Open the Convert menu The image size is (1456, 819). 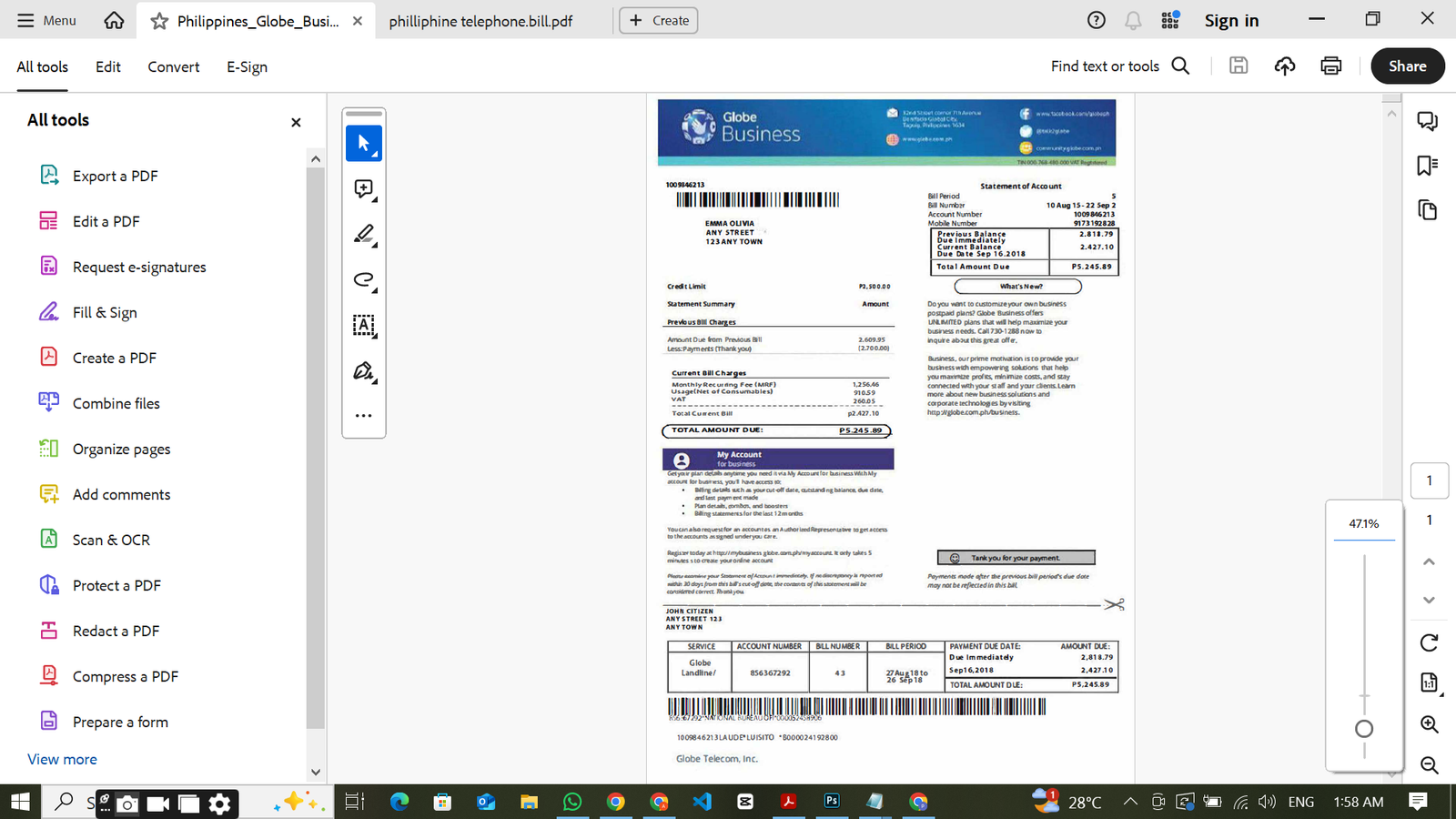173,66
